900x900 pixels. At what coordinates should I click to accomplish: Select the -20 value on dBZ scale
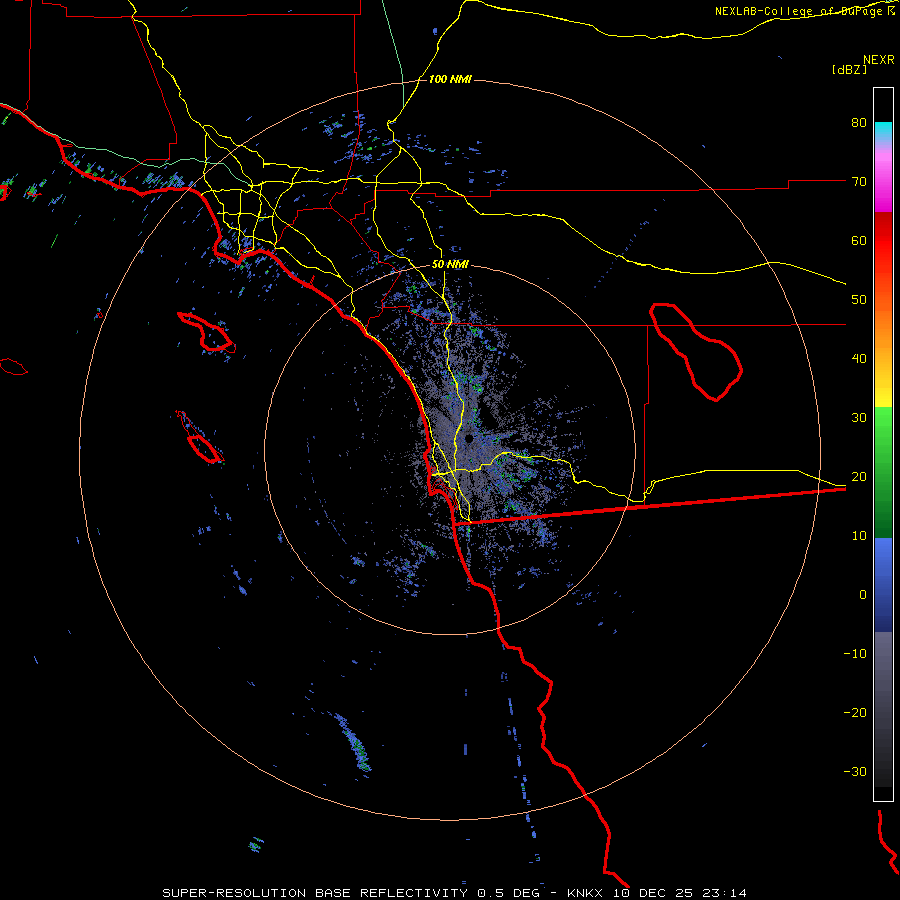855,713
